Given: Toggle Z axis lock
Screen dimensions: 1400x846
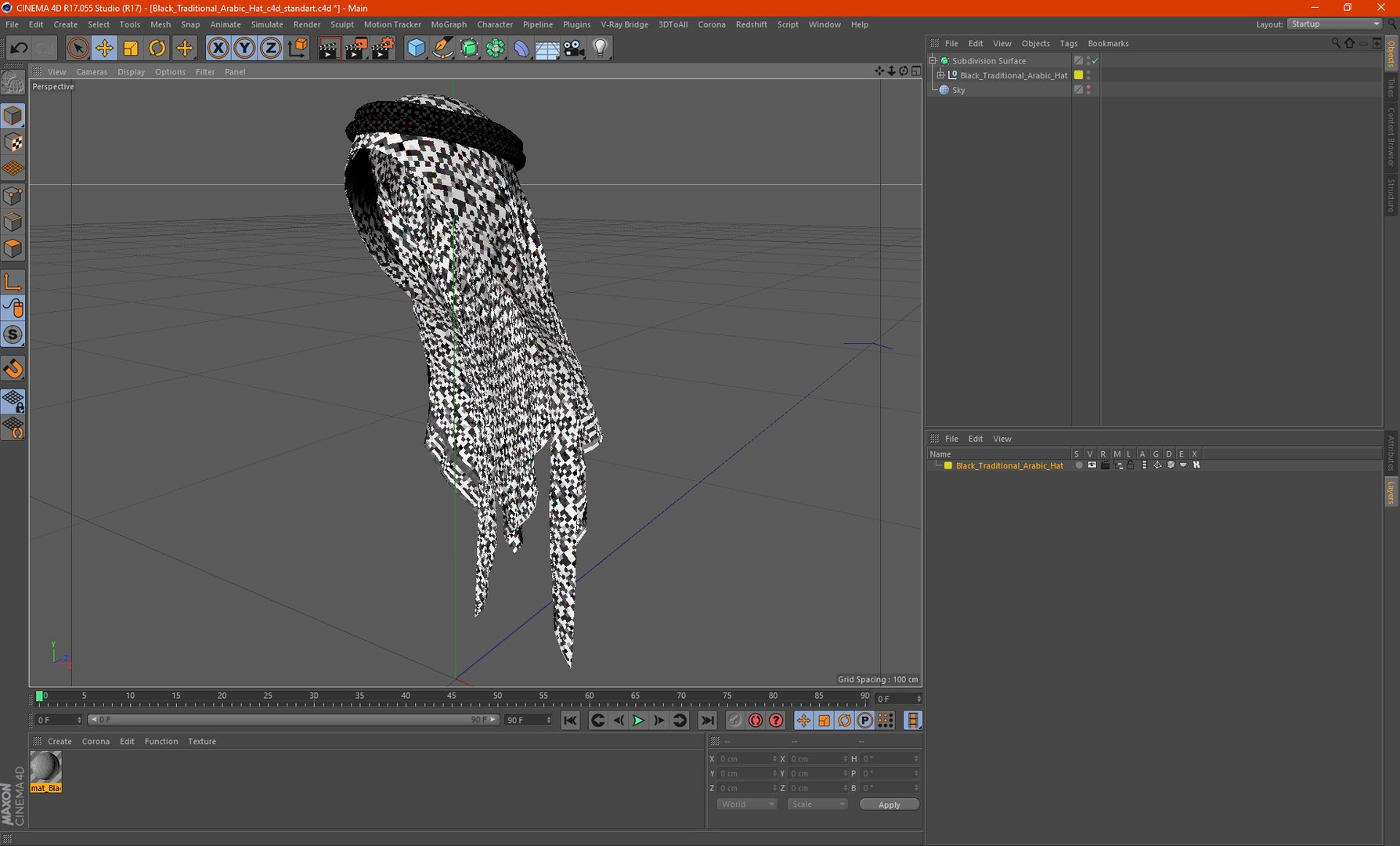Looking at the screenshot, I should [x=271, y=49].
